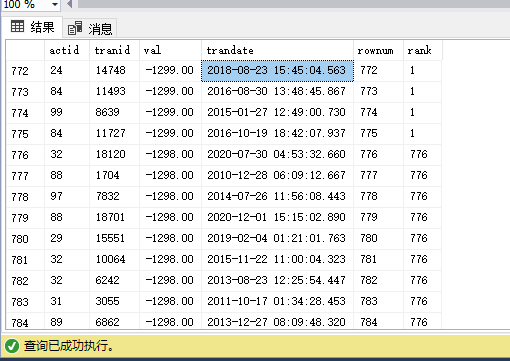Viewport: 510px width, 361px height.
Task: Click trandate cell 2013-08-23 12:25:54.447
Action: pos(277,281)
